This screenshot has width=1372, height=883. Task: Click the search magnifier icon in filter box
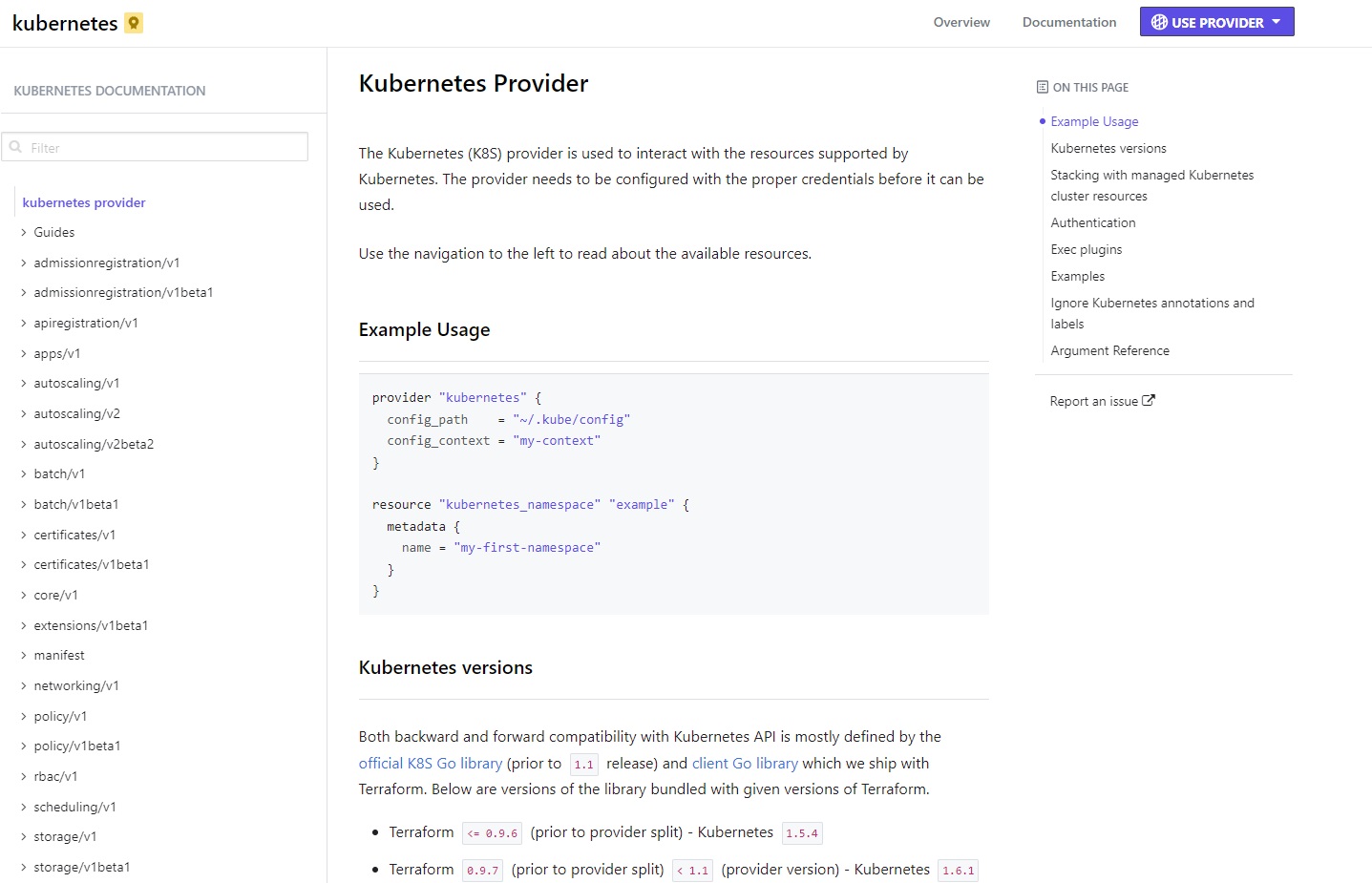pos(15,147)
